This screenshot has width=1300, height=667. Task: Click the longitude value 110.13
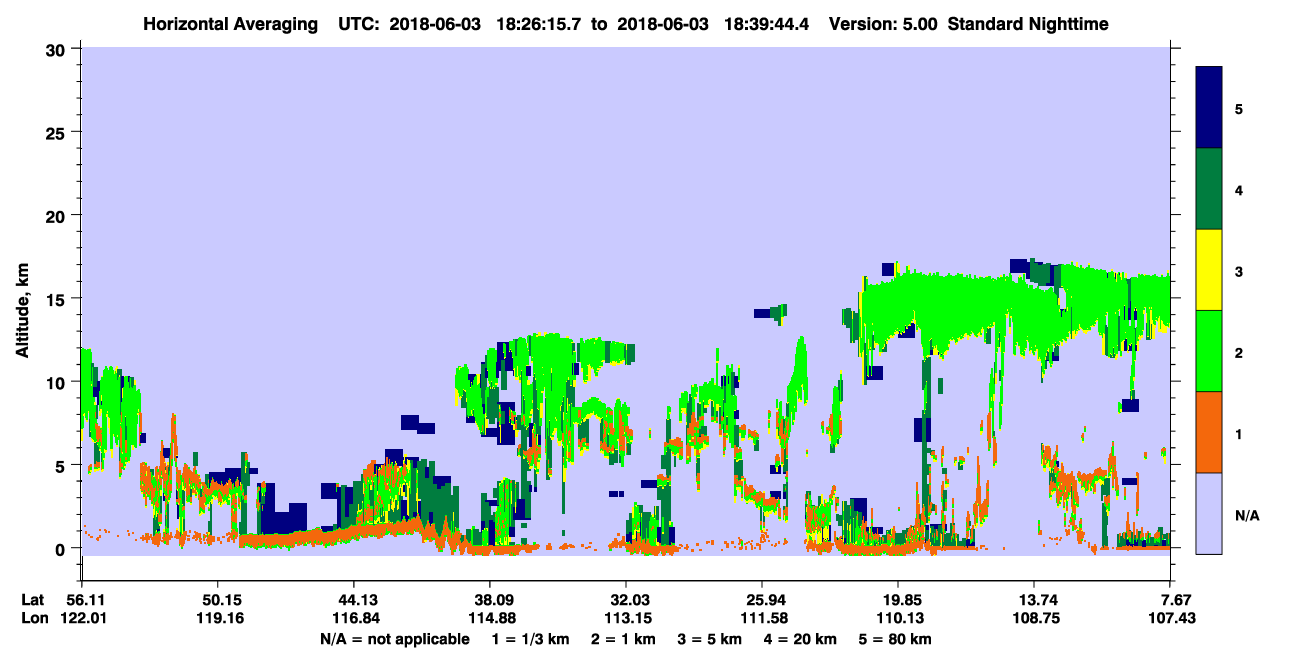click(x=898, y=619)
